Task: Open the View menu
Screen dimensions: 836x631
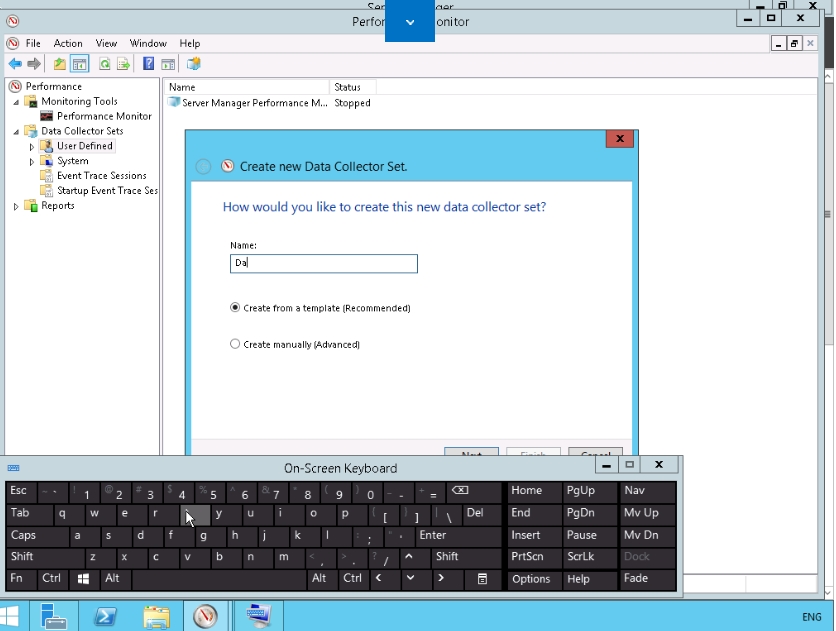Action: tap(106, 44)
